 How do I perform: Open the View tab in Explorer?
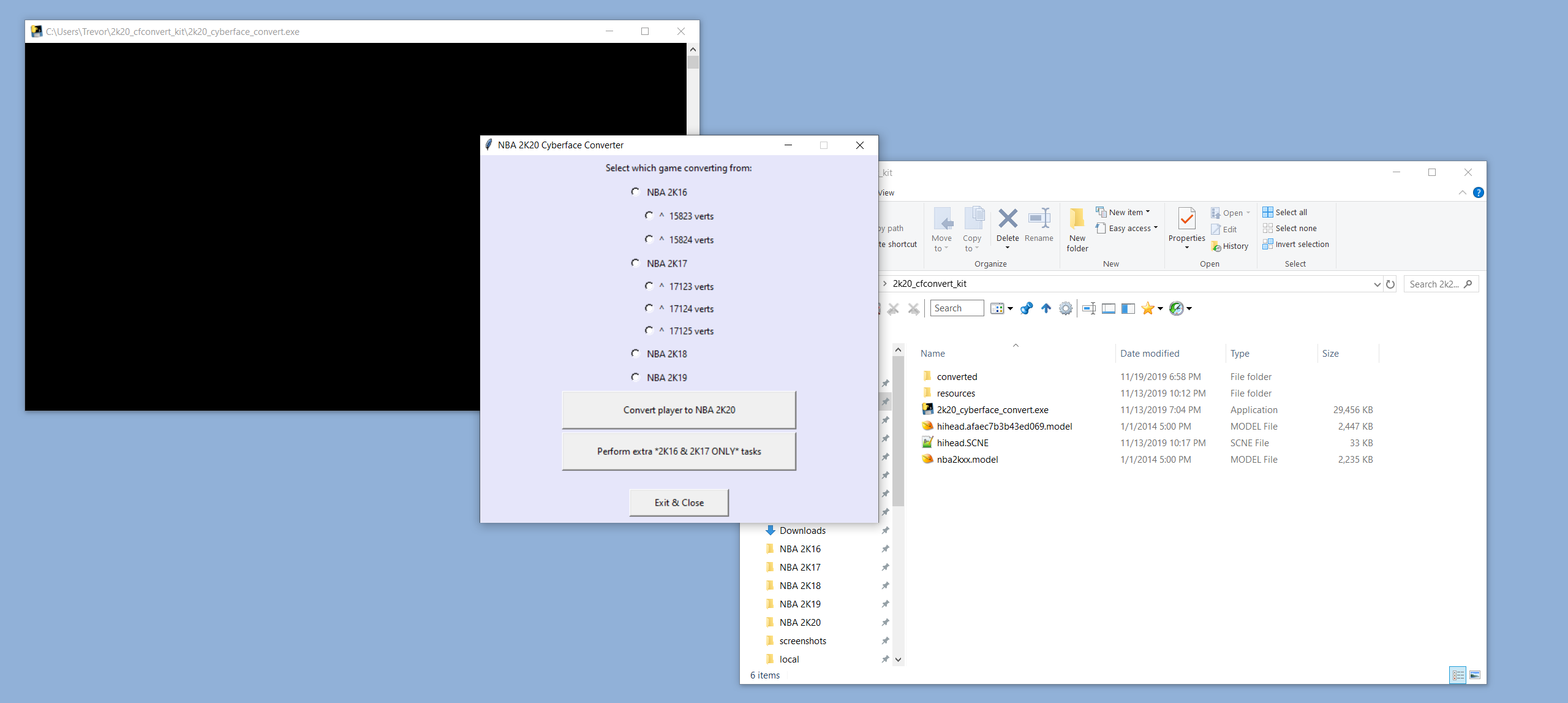[x=886, y=192]
